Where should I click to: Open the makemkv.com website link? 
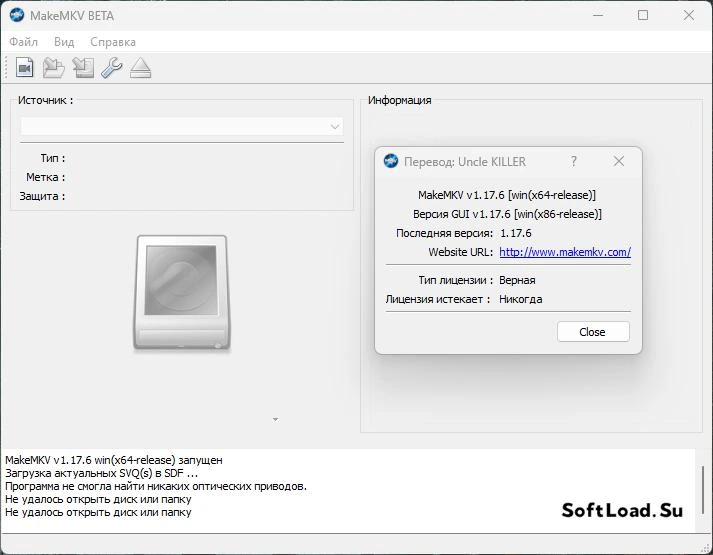coord(565,252)
